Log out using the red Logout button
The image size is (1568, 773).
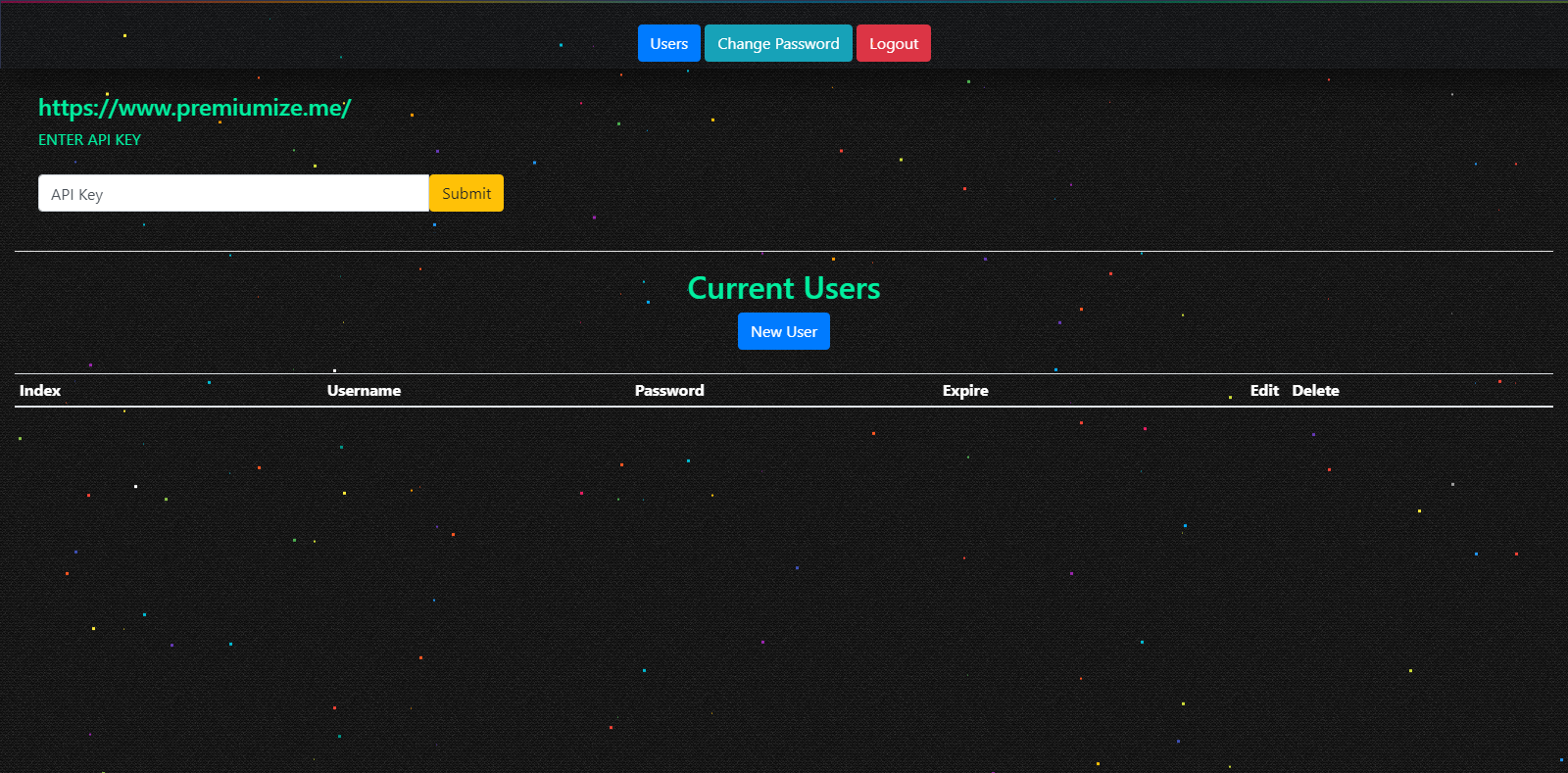[x=893, y=43]
